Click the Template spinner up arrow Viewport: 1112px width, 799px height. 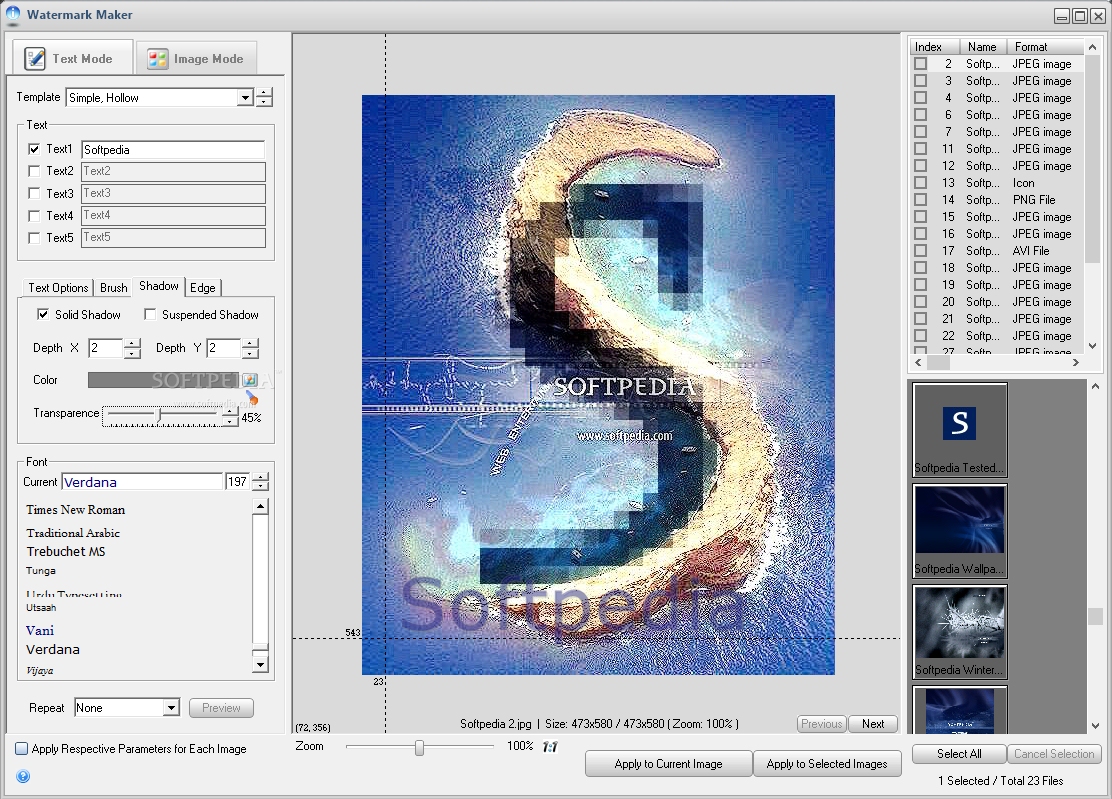coord(264,93)
